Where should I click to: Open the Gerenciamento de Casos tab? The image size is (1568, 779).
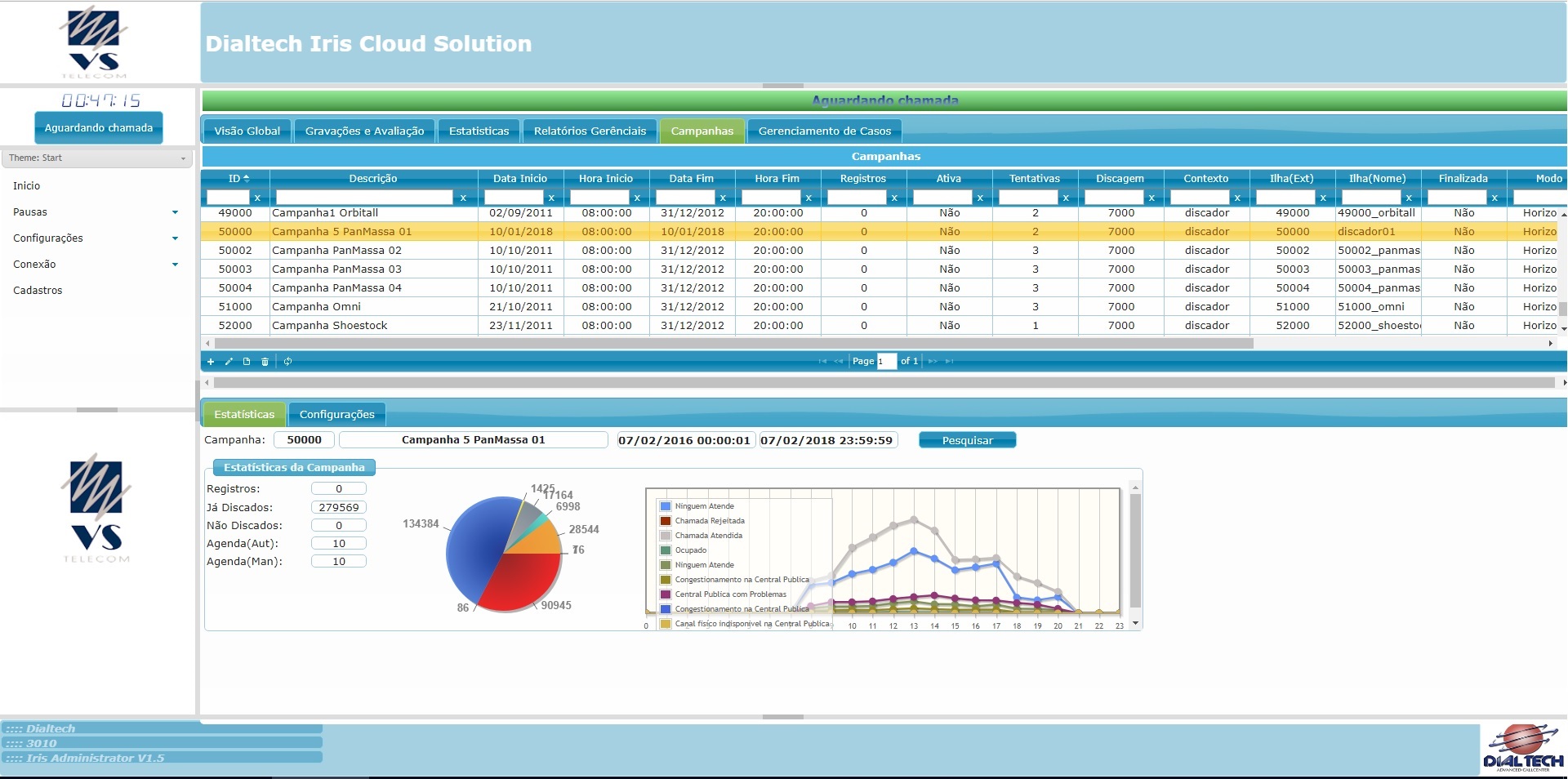(x=824, y=131)
